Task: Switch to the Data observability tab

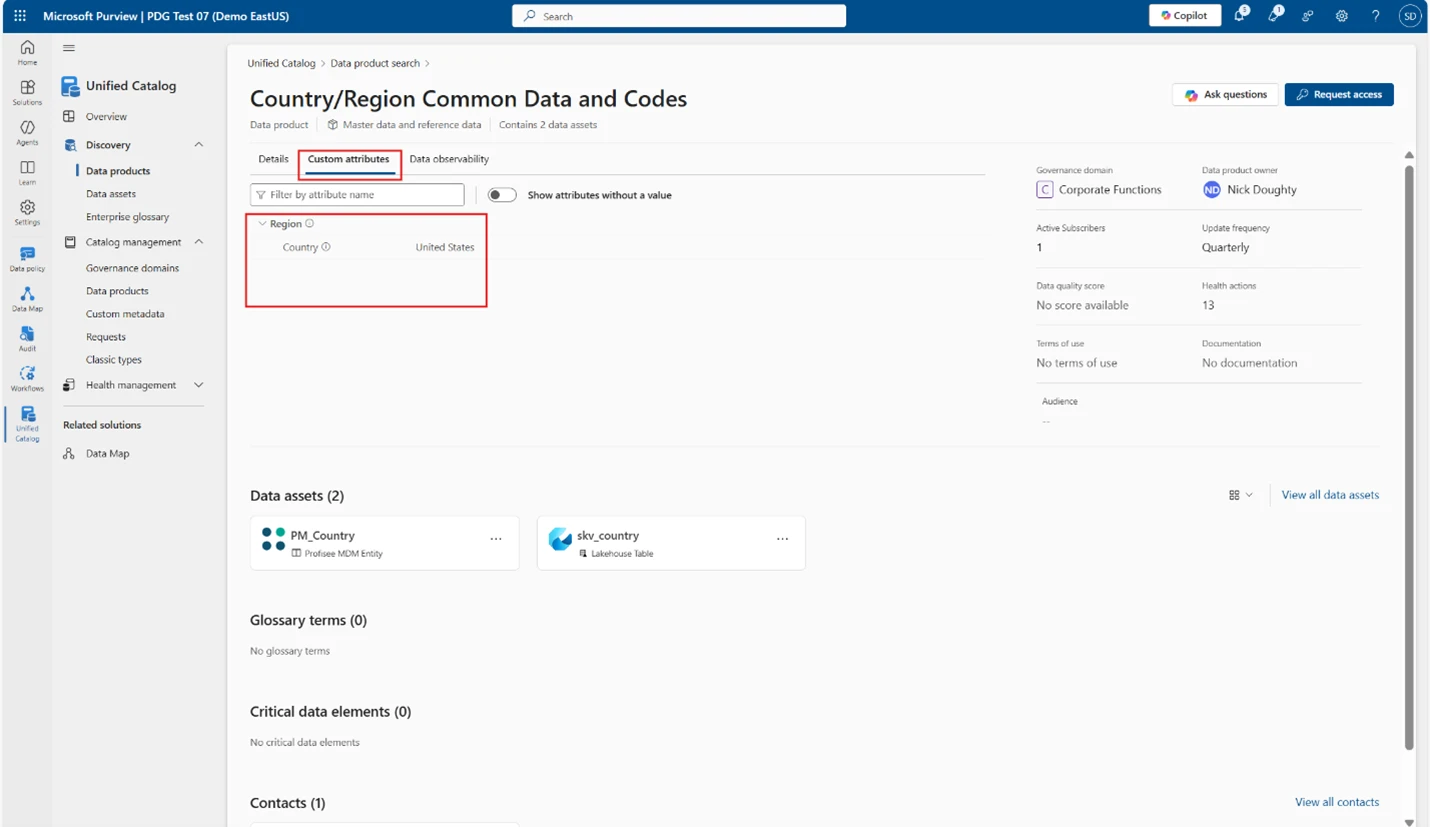Action: [449, 159]
